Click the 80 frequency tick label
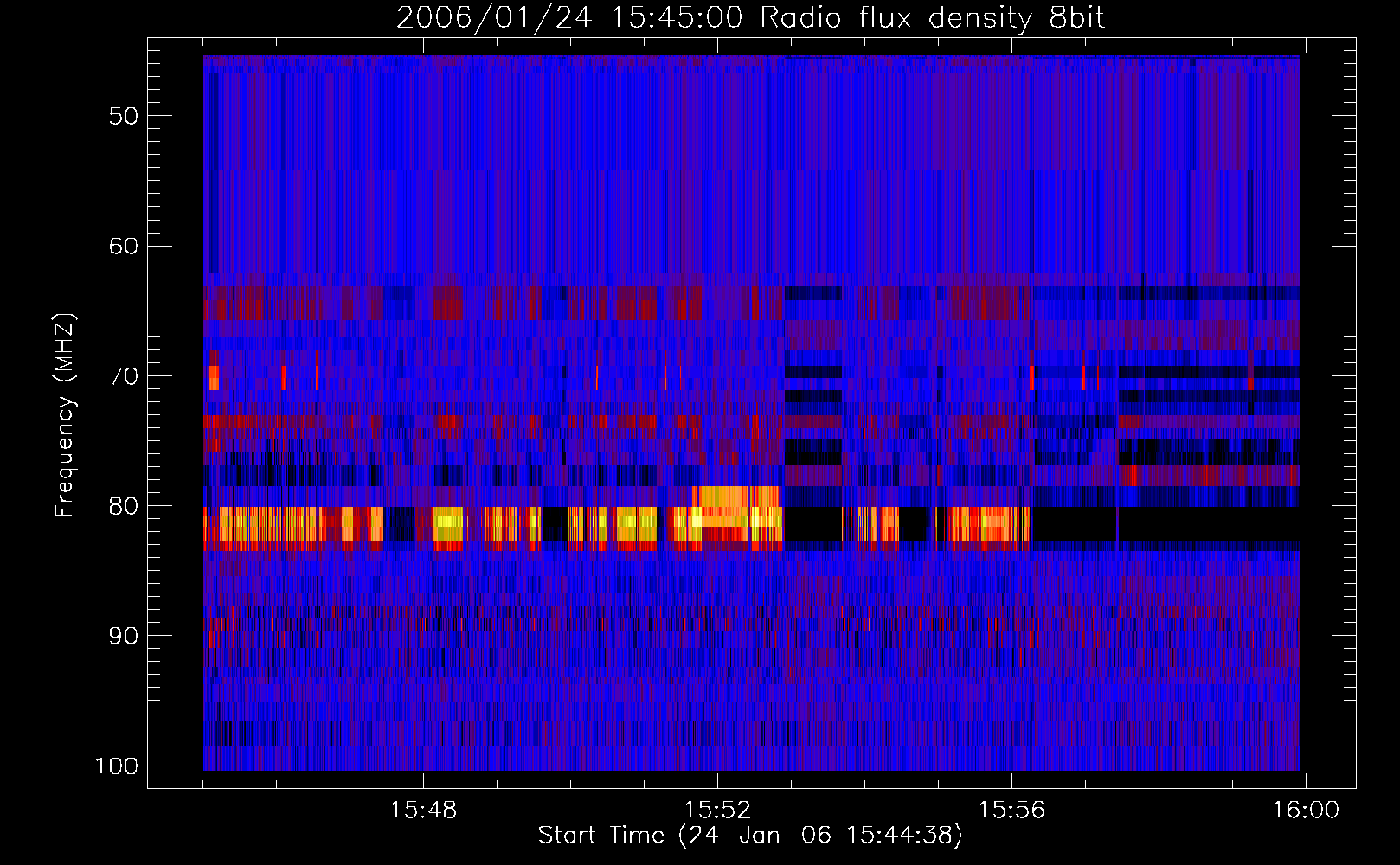Screen dimensions: 1400x865 [124, 506]
